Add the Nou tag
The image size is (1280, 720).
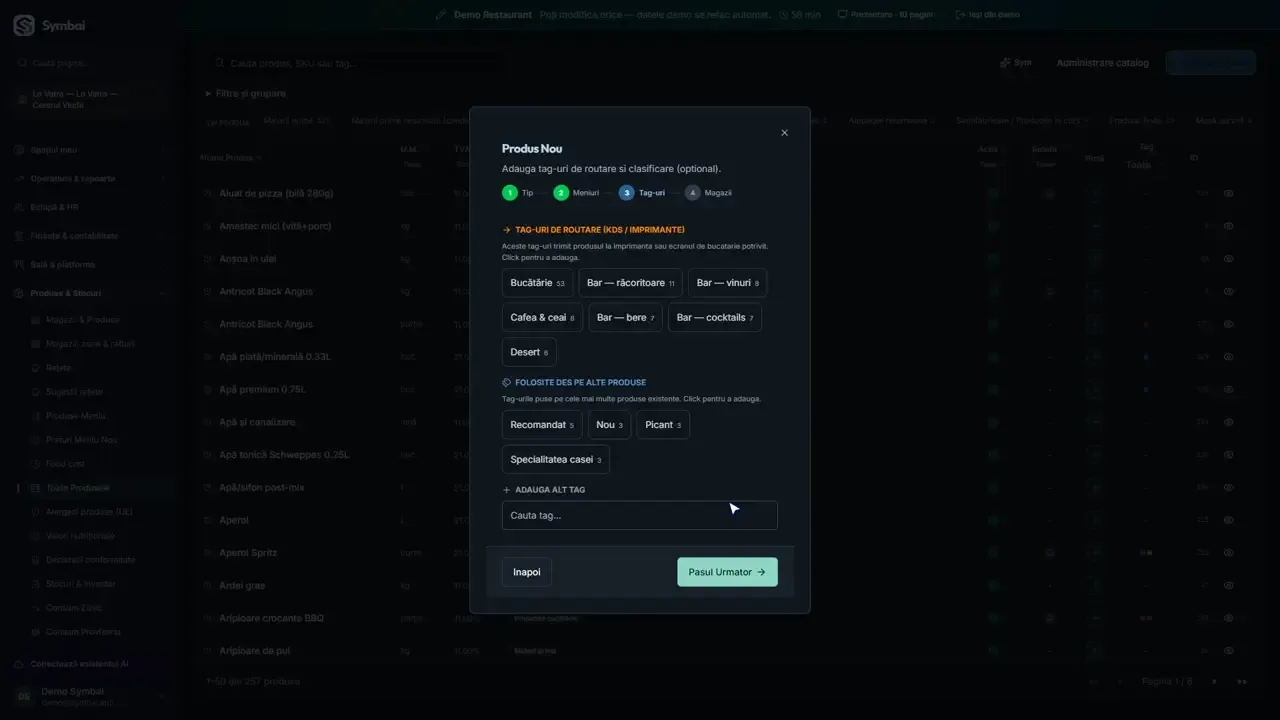(x=609, y=425)
